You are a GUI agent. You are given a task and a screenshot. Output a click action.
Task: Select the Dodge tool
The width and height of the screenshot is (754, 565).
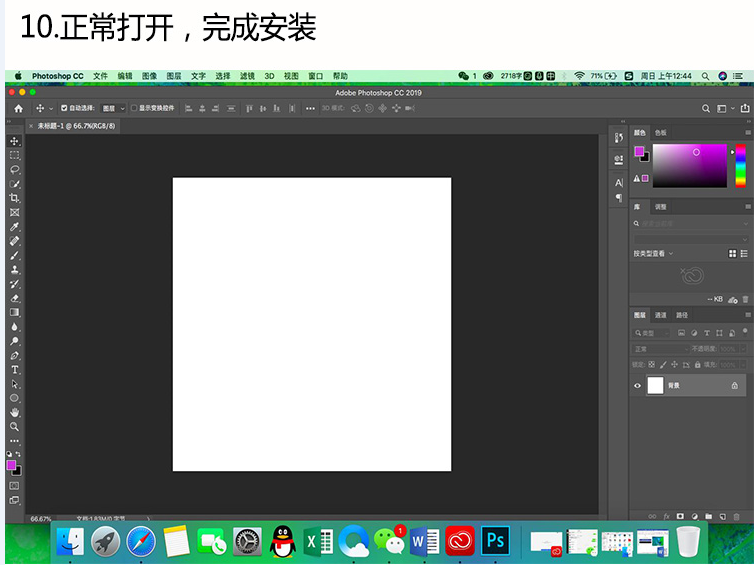[x=14, y=341]
